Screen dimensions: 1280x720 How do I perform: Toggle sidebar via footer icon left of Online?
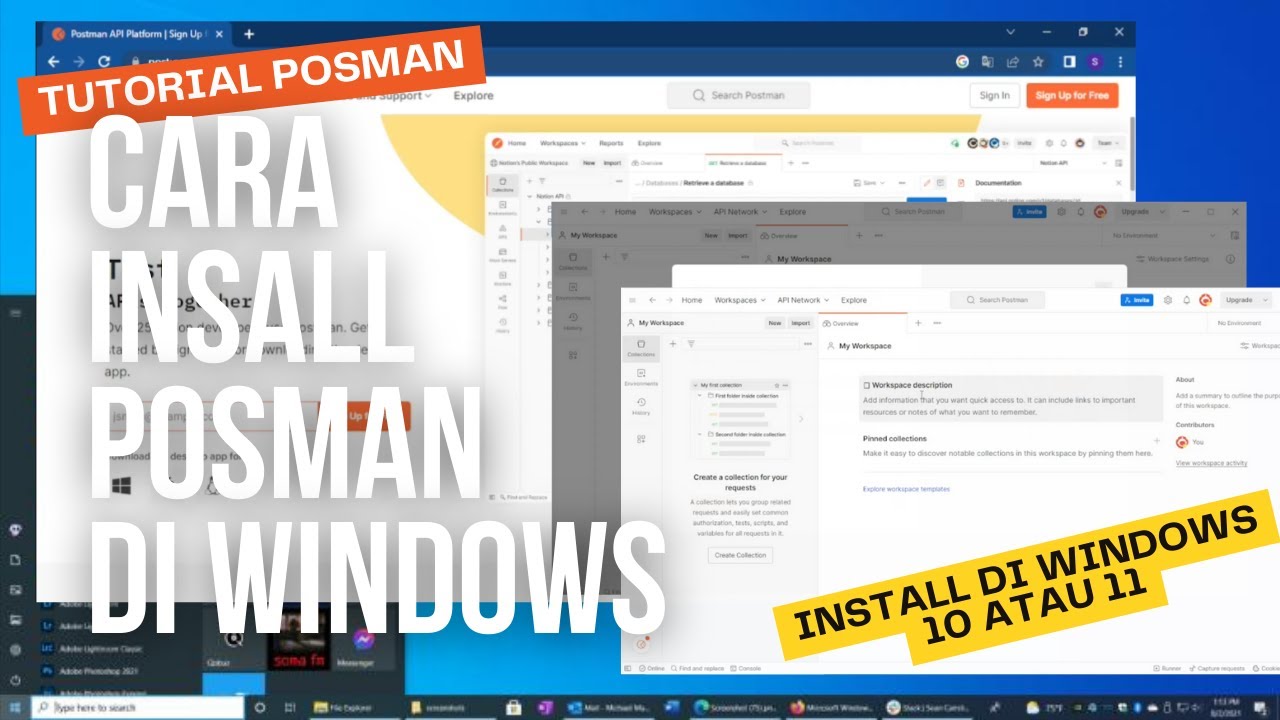click(x=627, y=668)
